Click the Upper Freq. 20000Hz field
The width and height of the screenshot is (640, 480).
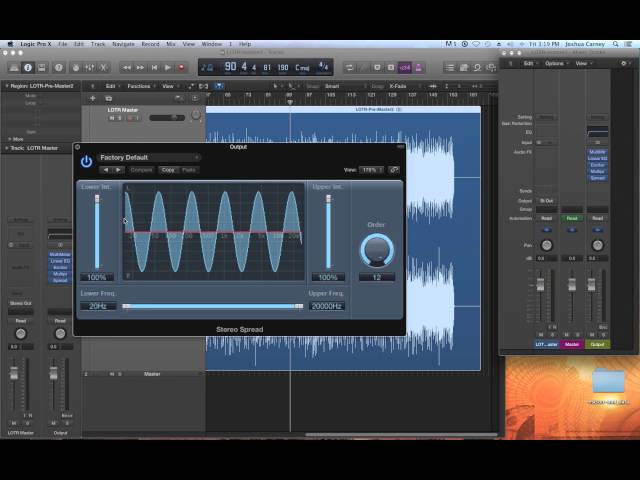327,306
